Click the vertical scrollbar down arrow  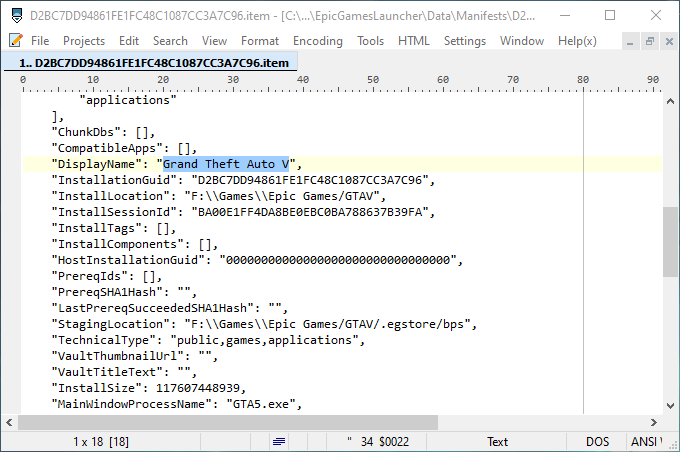(x=670, y=406)
